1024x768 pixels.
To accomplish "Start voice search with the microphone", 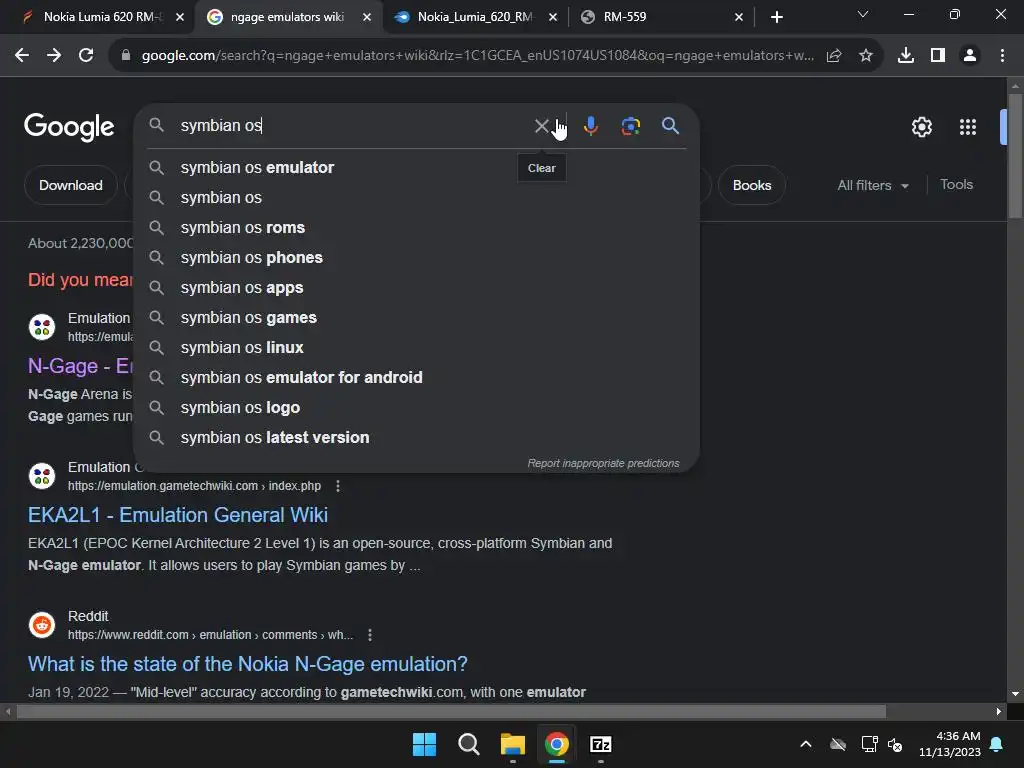I will pos(590,125).
